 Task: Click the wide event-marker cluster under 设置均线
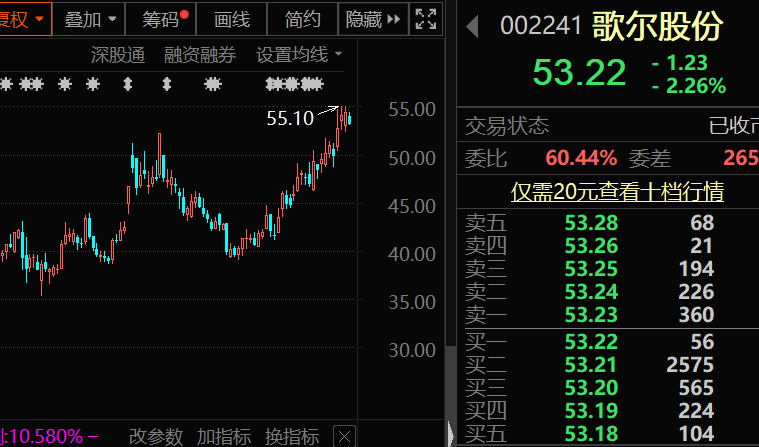coord(294,84)
